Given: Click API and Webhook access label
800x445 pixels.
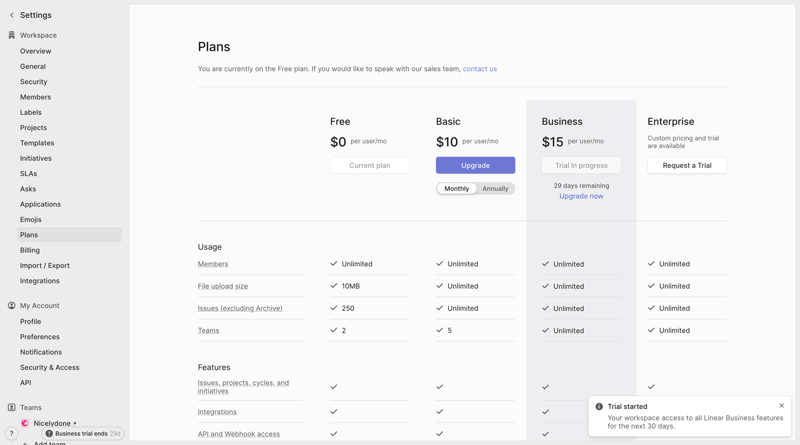Looking at the screenshot, I should coord(239,434).
